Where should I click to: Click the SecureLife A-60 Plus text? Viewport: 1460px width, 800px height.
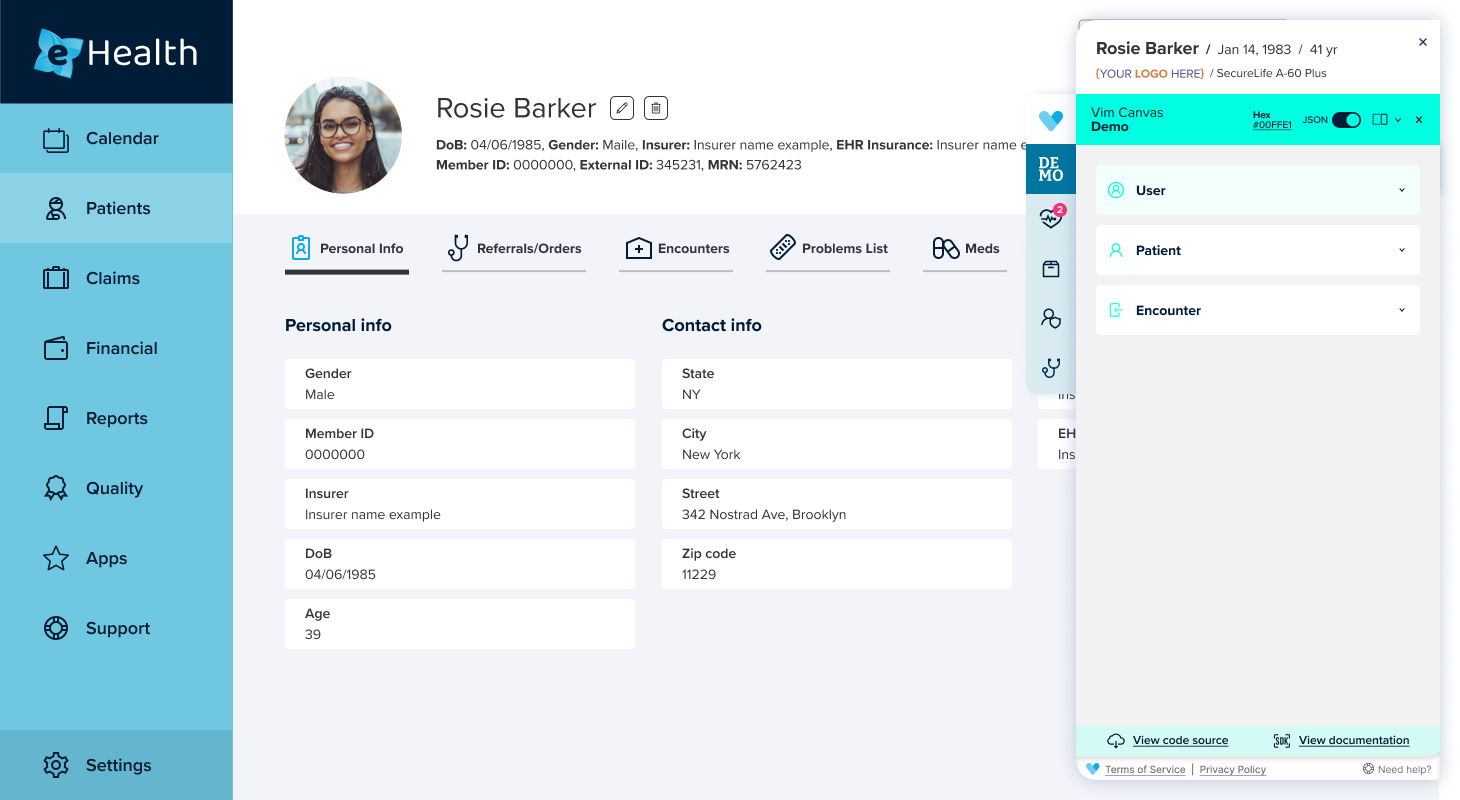pos(1271,73)
